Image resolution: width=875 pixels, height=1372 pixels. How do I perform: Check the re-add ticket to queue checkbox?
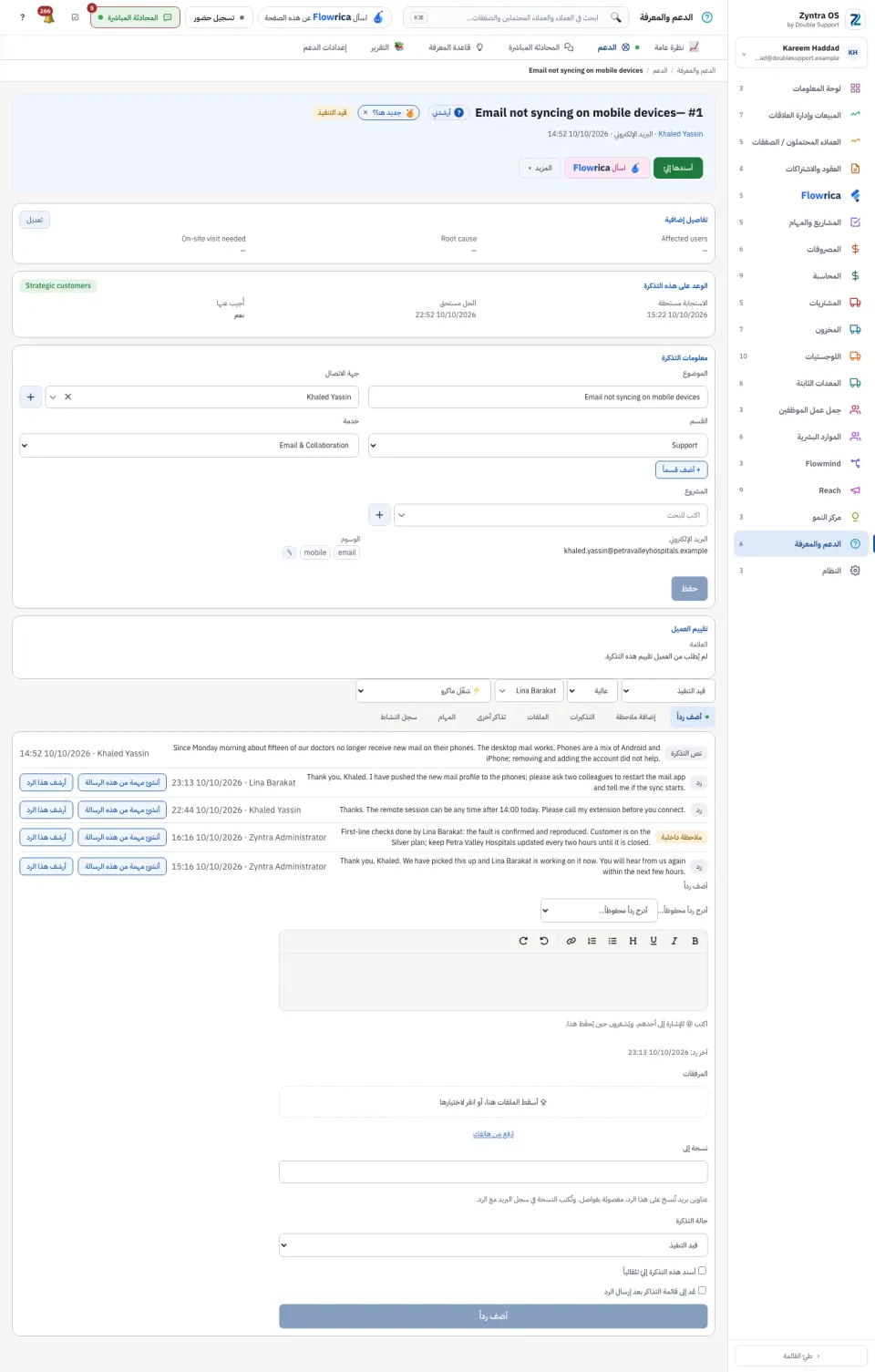click(x=702, y=1291)
